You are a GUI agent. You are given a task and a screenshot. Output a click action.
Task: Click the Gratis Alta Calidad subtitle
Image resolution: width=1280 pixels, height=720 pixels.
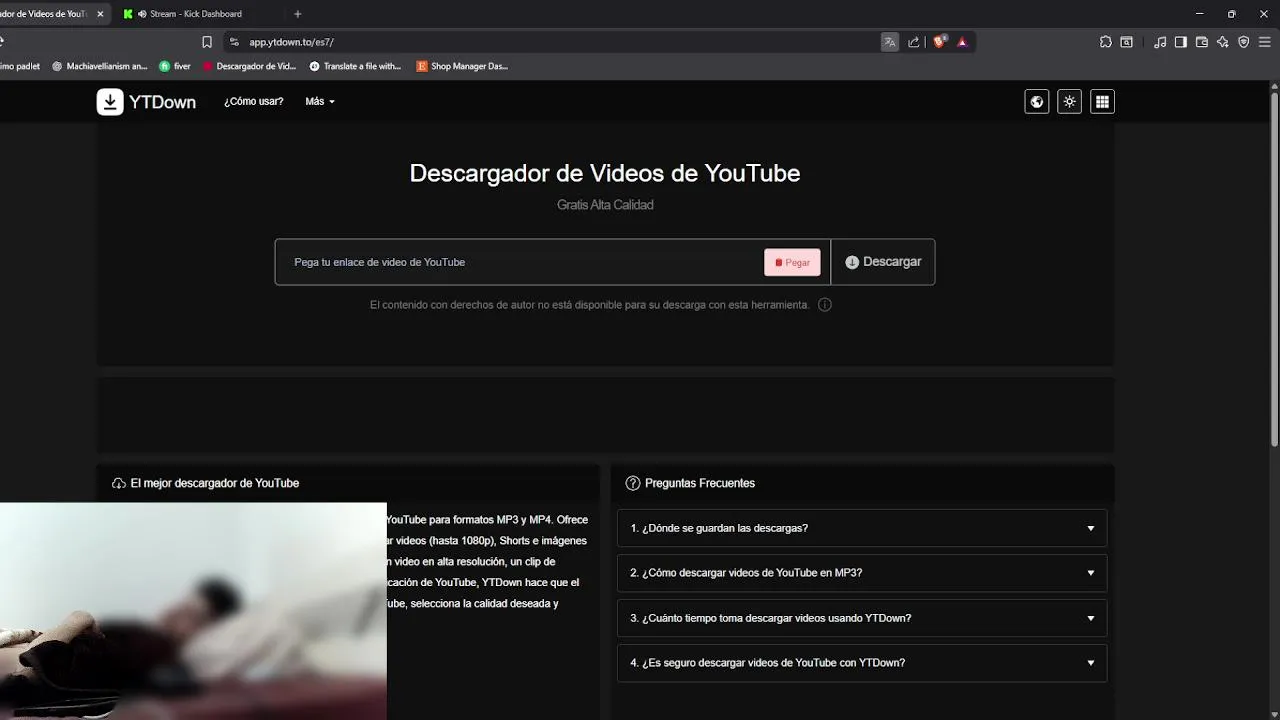click(605, 205)
